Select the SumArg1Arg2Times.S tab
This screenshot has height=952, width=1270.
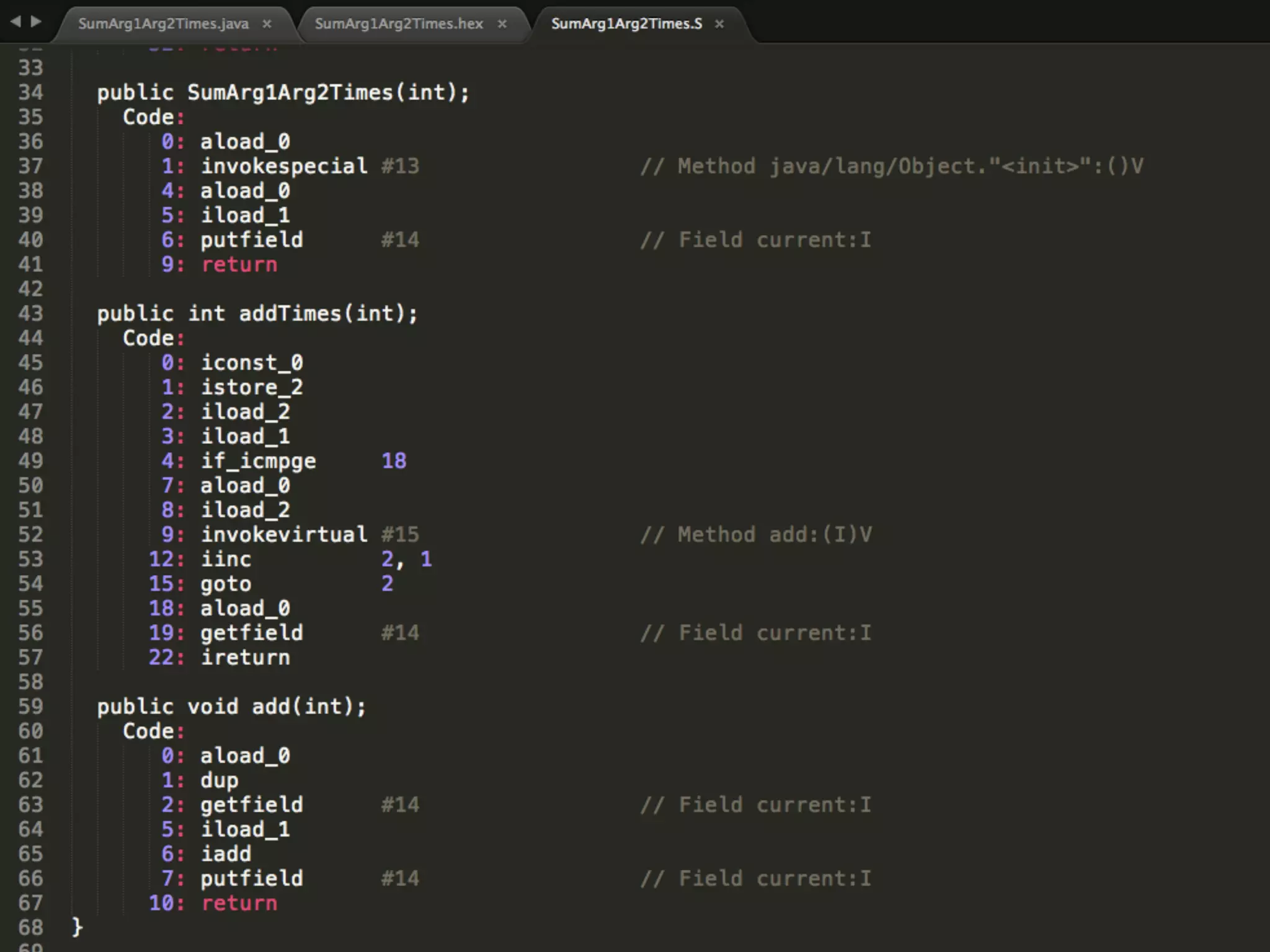coord(626,24)
